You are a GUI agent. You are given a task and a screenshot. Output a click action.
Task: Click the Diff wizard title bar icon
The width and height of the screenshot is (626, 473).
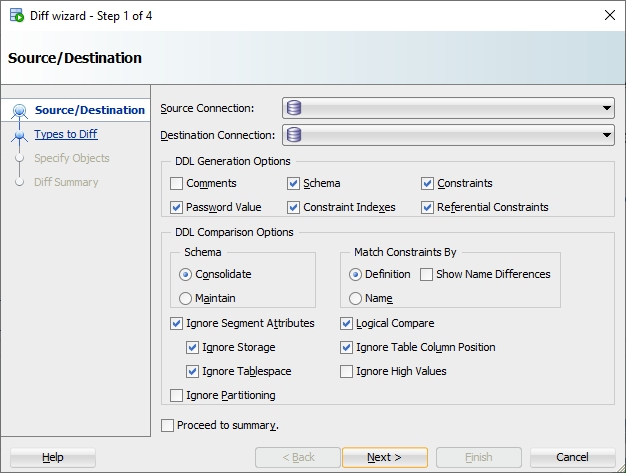pyautogui.click(x=17, y=16)
